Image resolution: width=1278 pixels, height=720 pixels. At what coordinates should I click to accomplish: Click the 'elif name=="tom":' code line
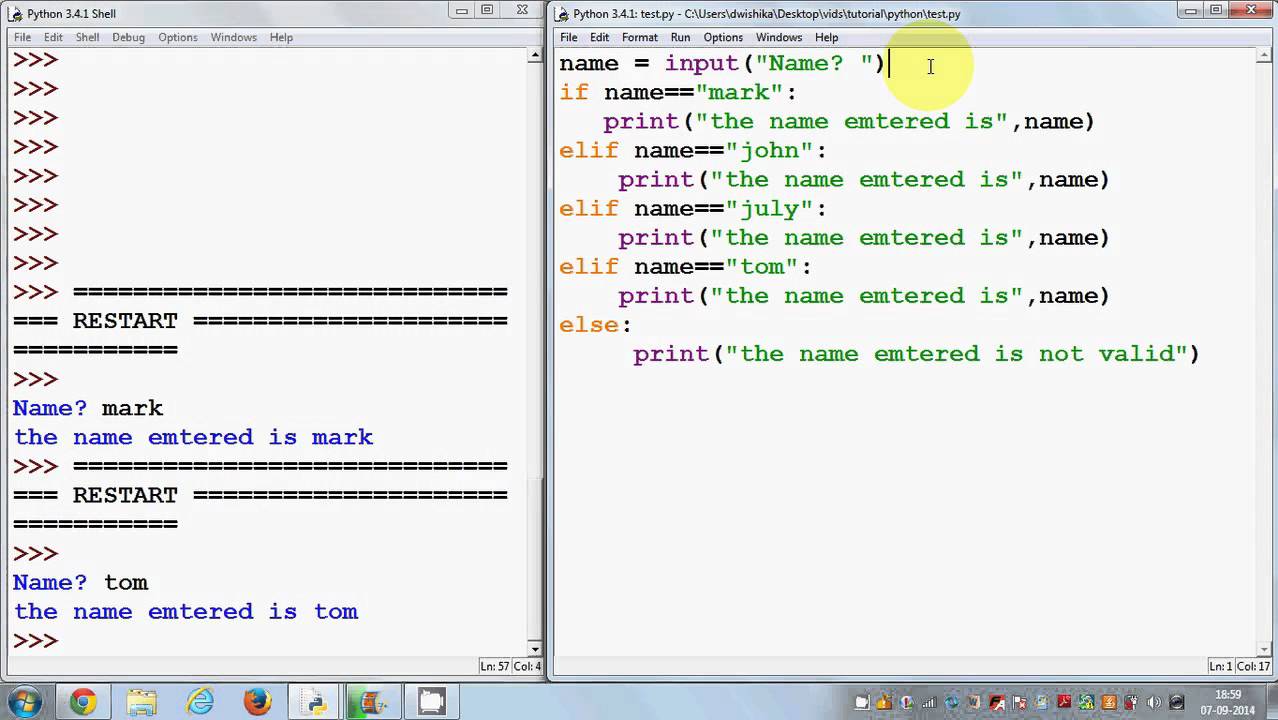tap(685, 266)
